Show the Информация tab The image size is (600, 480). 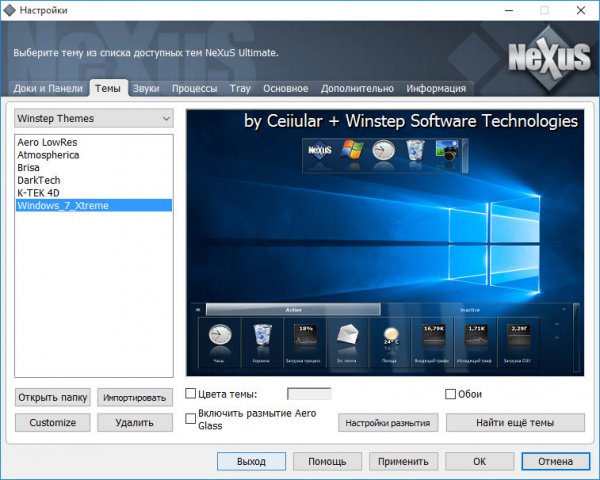[x=436, y=88]
